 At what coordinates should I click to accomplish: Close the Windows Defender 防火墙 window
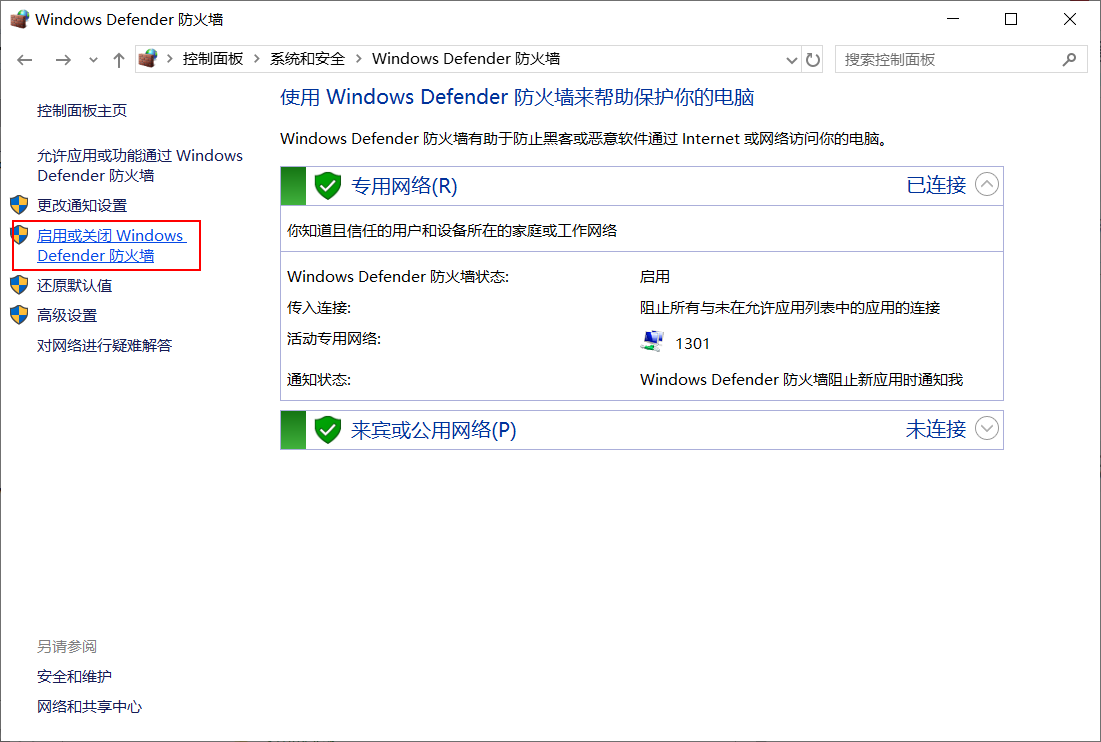[x=1069, y=19]
